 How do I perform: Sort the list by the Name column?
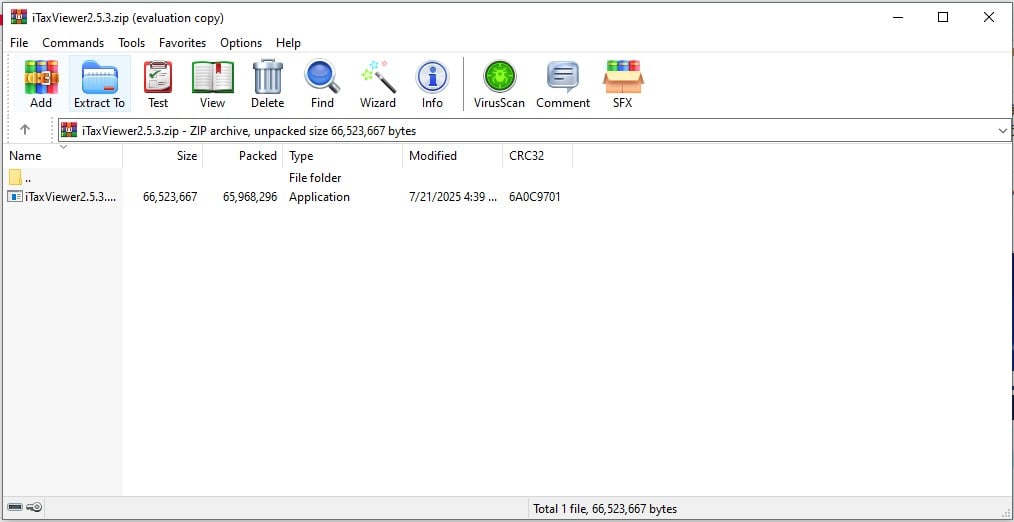[x=62, y=156]
